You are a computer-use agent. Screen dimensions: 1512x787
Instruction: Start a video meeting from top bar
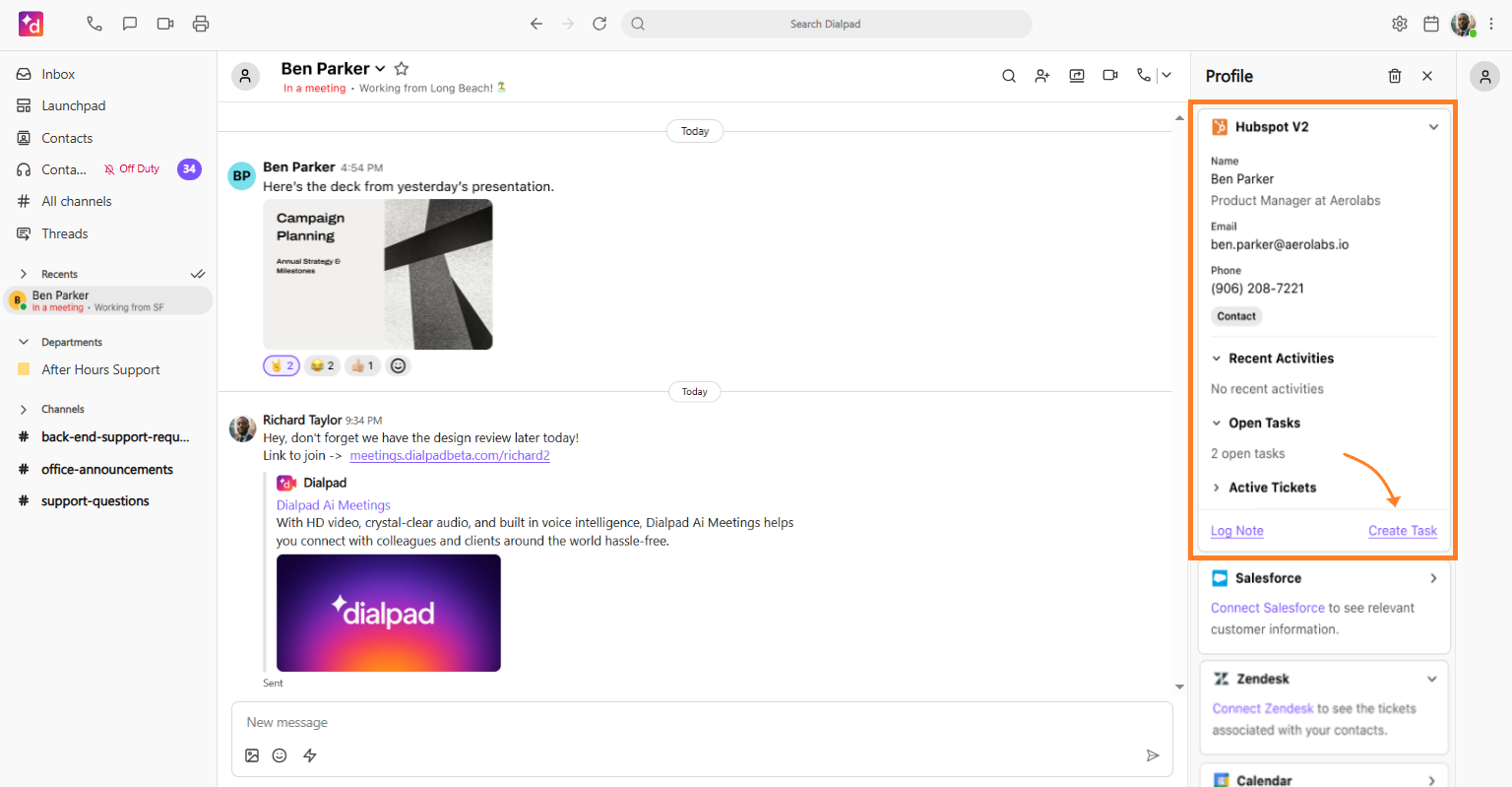pyautogui.click(x=165, y=24)
